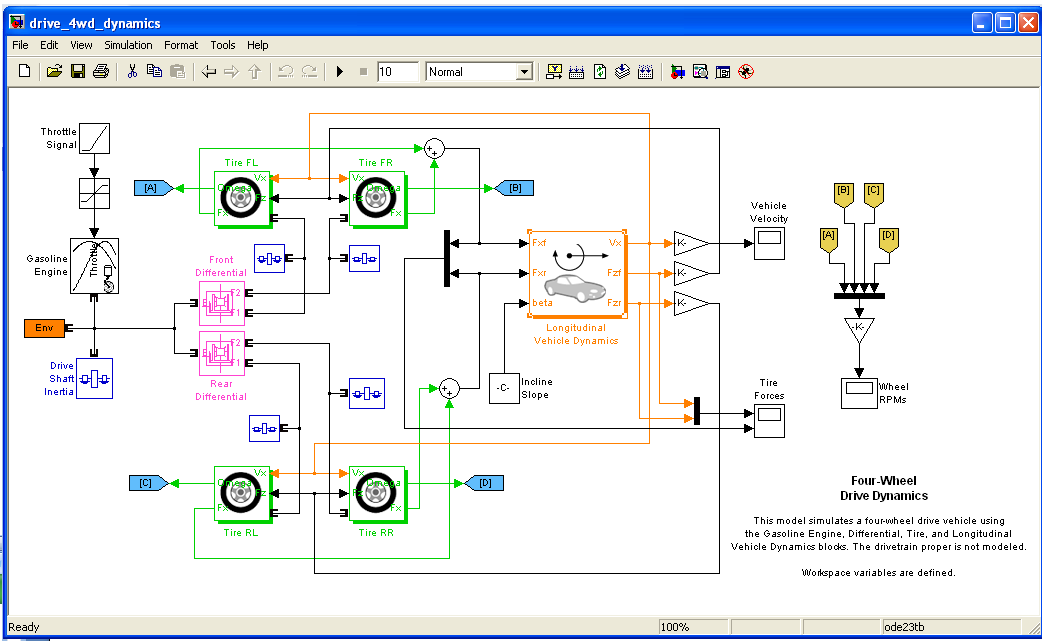Select the Front Differential block

pos(222,303)
